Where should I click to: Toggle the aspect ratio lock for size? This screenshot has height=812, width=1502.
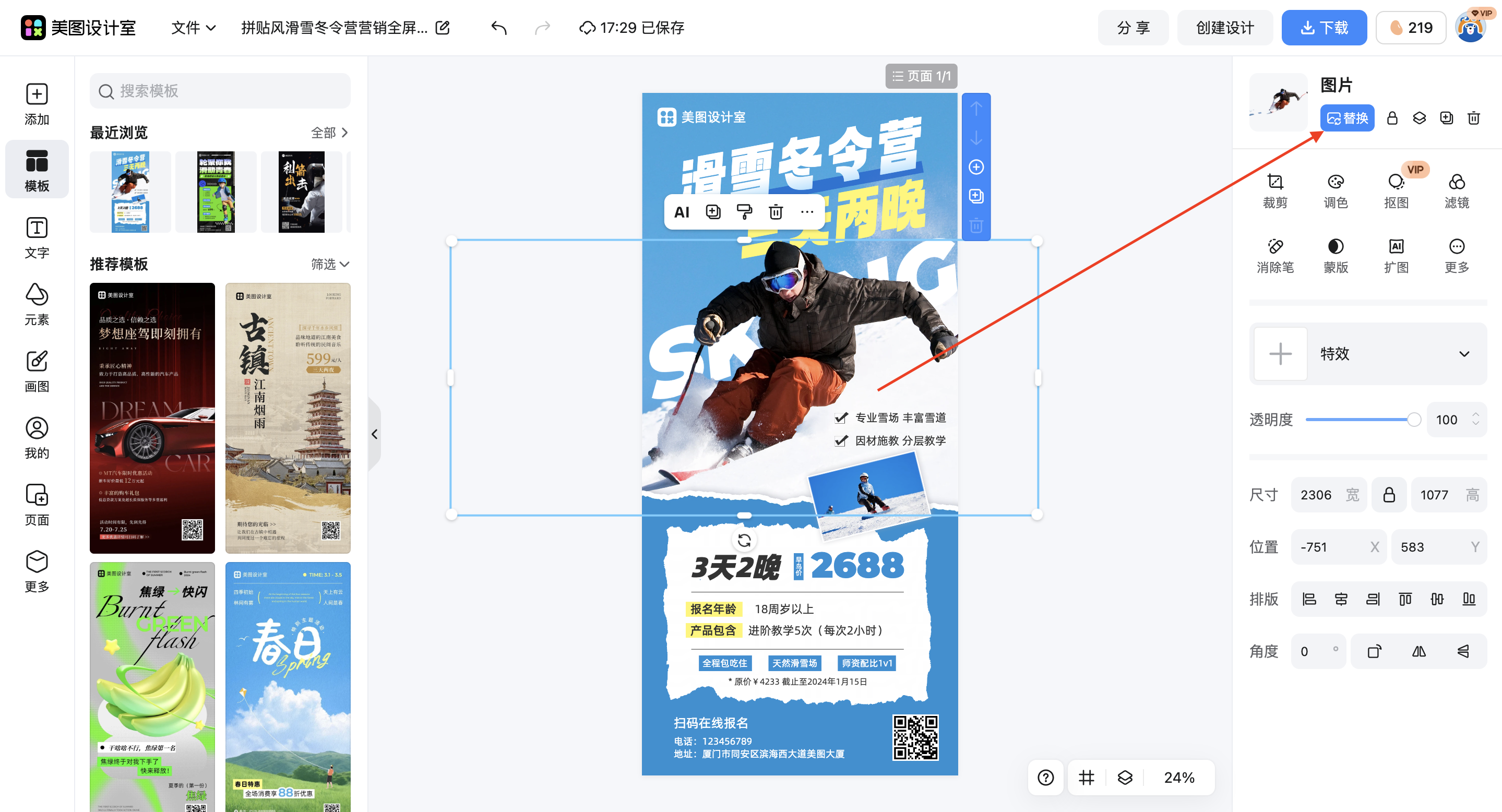click(x=1389, y=494)
